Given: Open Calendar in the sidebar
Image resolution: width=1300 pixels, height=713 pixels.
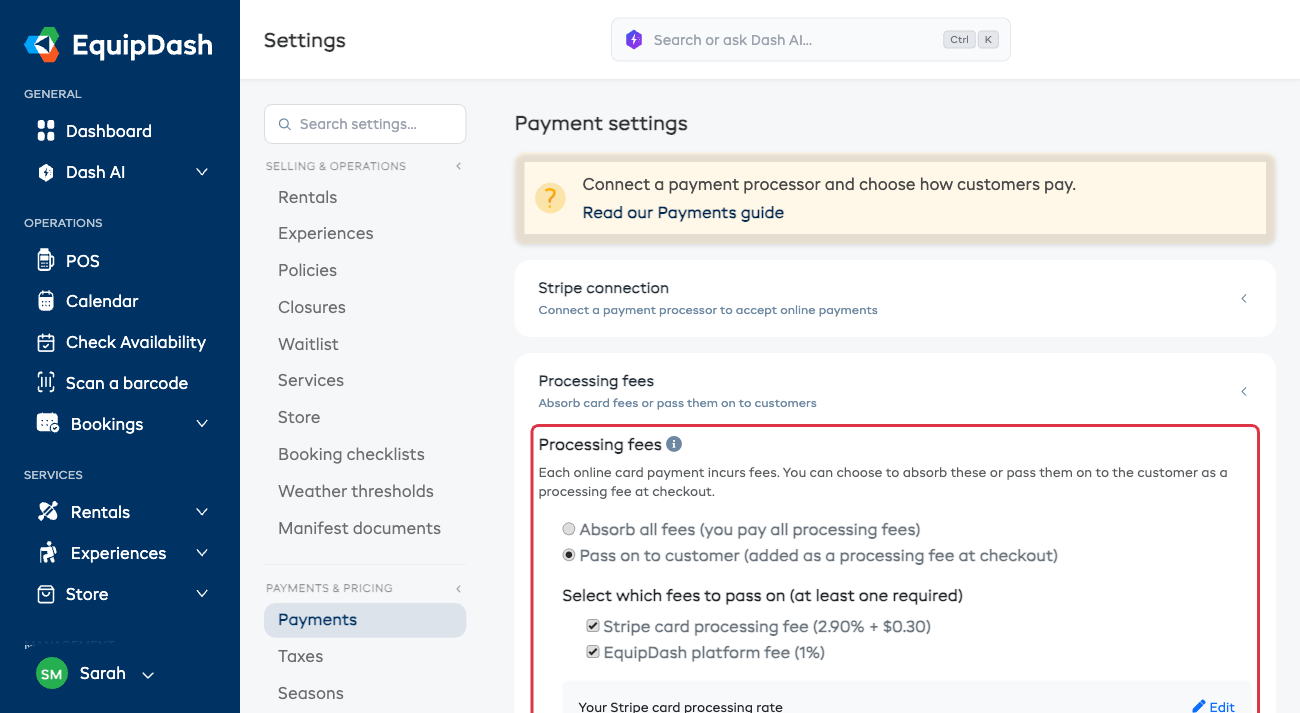Looking at the screenshot, I should pyautogui.click(x=102, y=301).
